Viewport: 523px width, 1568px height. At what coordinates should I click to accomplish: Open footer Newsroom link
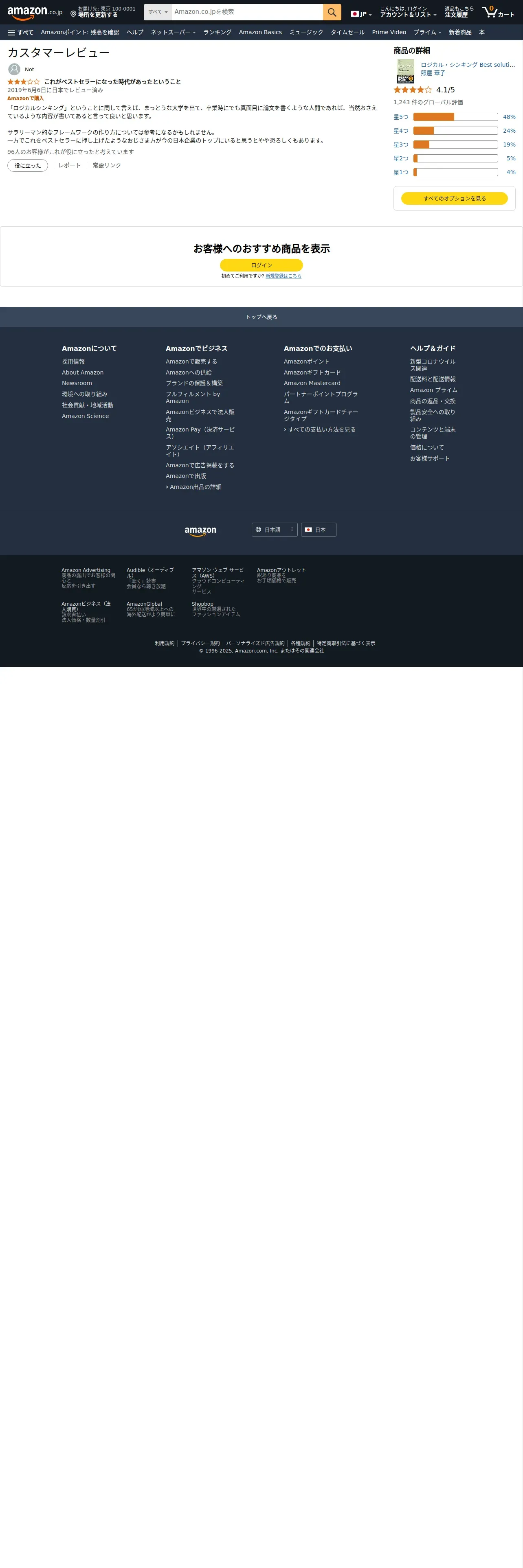point(77,383)
